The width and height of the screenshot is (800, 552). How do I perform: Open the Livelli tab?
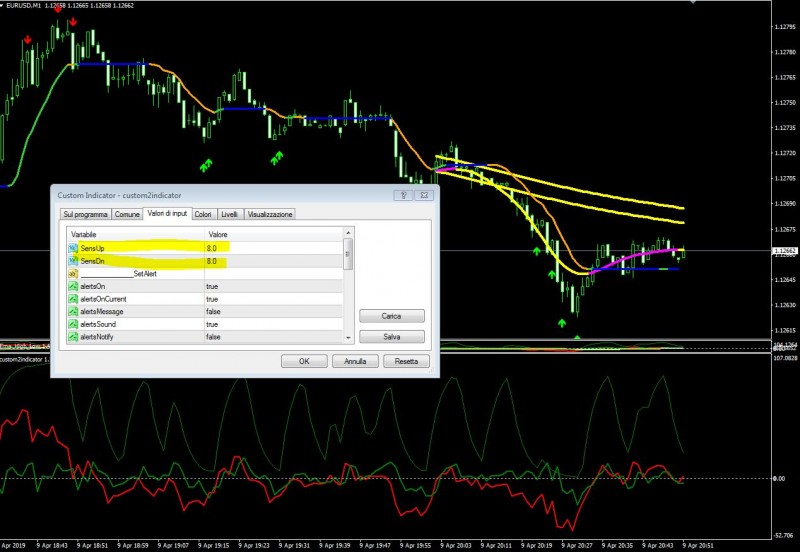tap(230, 214)
